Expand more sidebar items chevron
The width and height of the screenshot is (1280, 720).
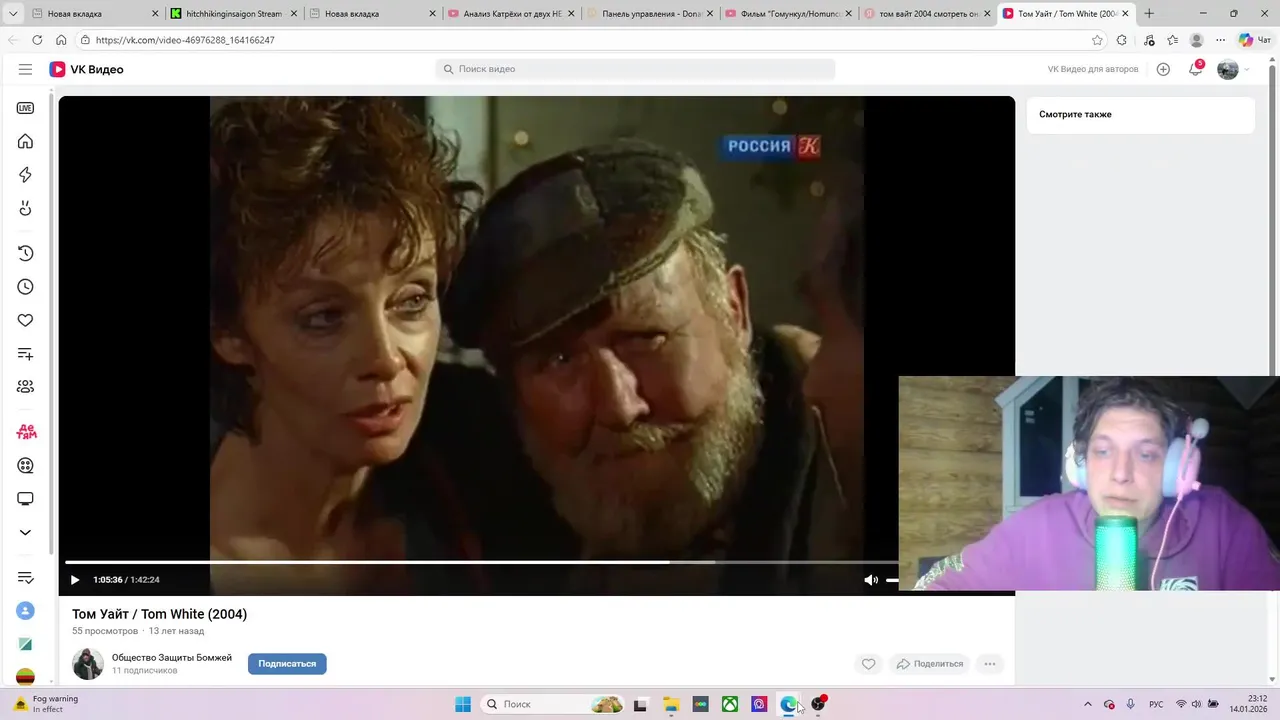point(25,532)
